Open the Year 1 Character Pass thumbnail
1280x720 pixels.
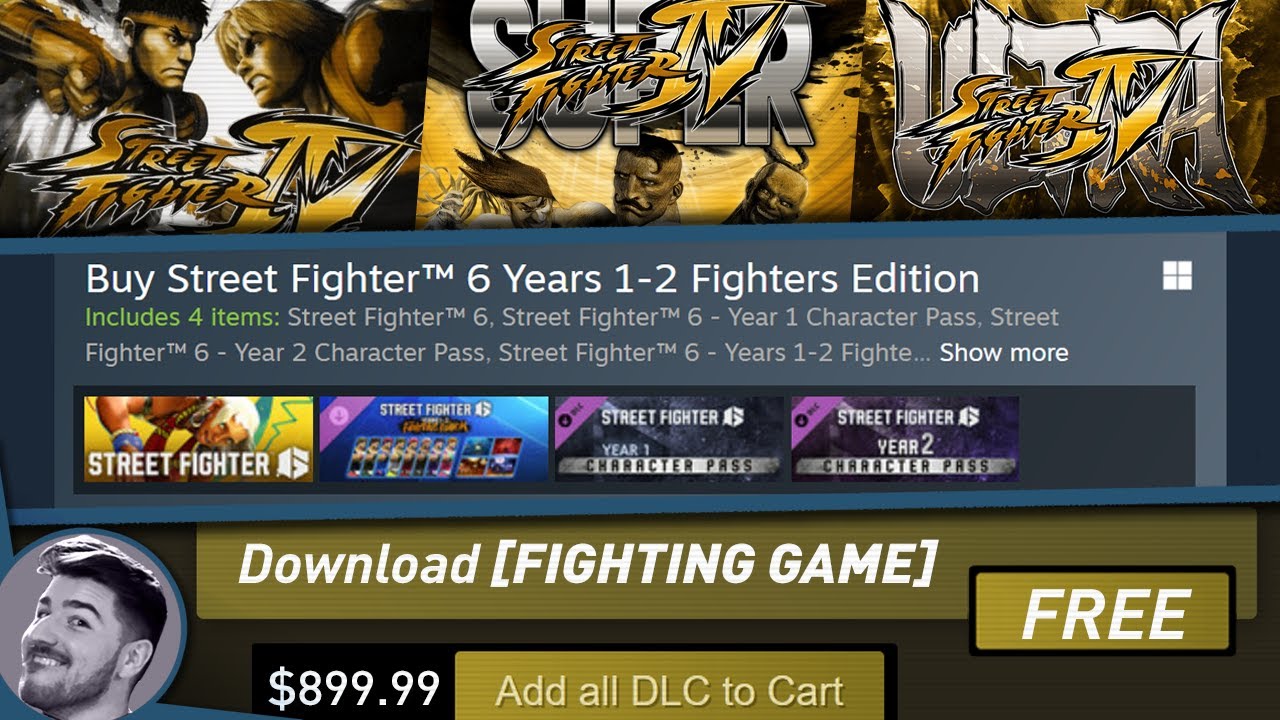point(669,439)
